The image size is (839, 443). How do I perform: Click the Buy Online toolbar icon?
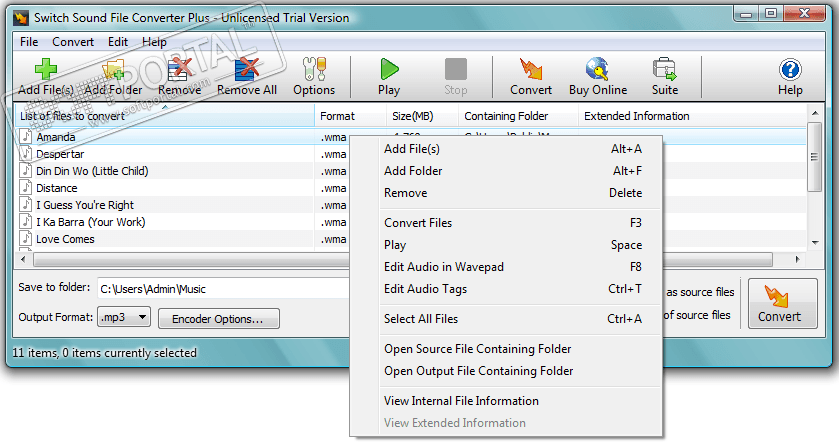(598, 75)
